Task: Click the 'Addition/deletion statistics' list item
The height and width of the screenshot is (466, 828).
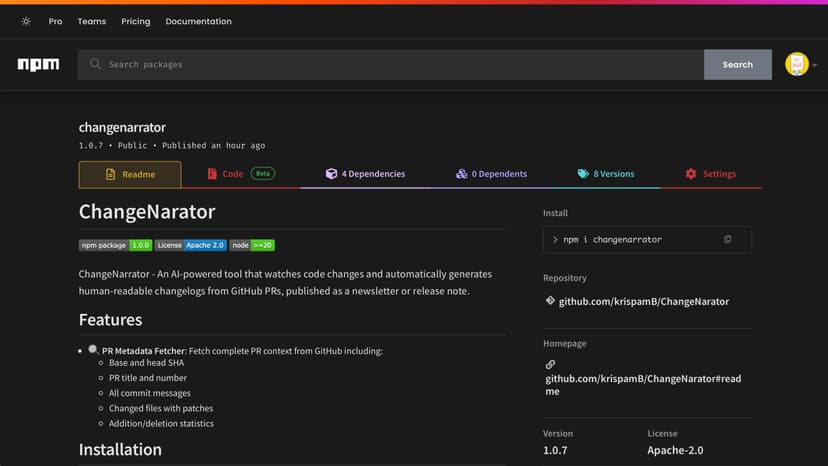Action: (x=161, y=424)
